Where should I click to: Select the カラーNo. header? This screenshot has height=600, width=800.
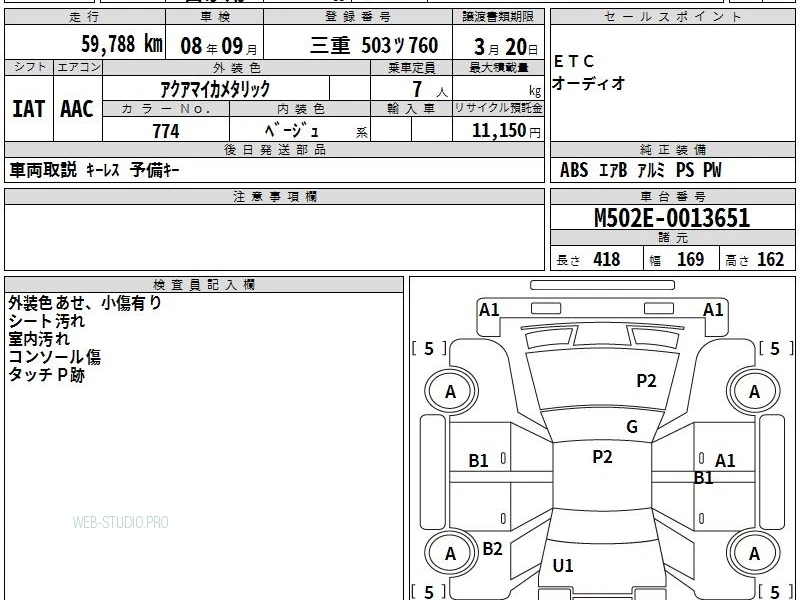point(166,109)
